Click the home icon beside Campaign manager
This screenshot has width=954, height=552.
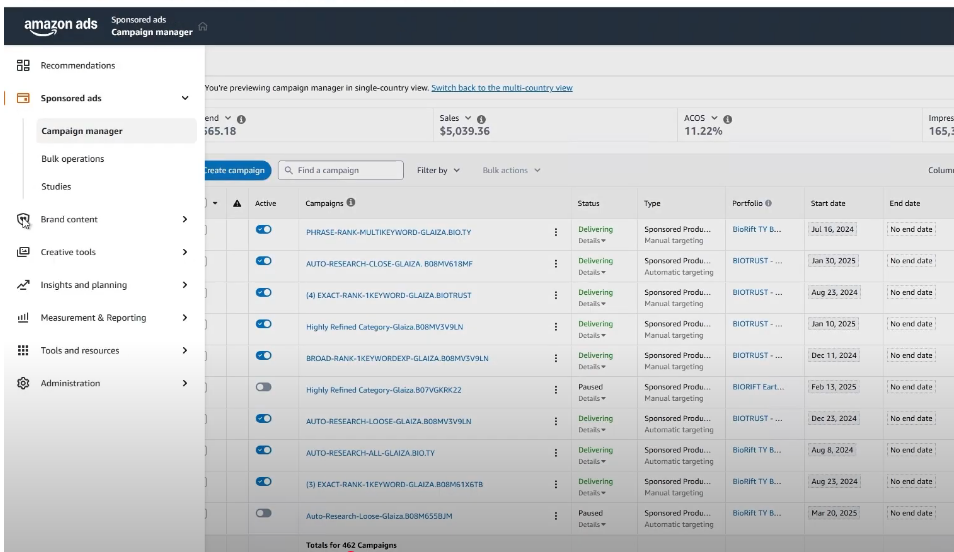203,26
